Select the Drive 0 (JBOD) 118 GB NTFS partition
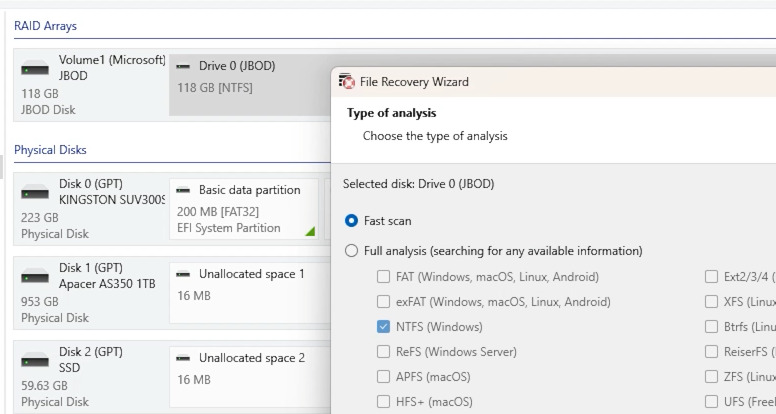 coord(250,85)
